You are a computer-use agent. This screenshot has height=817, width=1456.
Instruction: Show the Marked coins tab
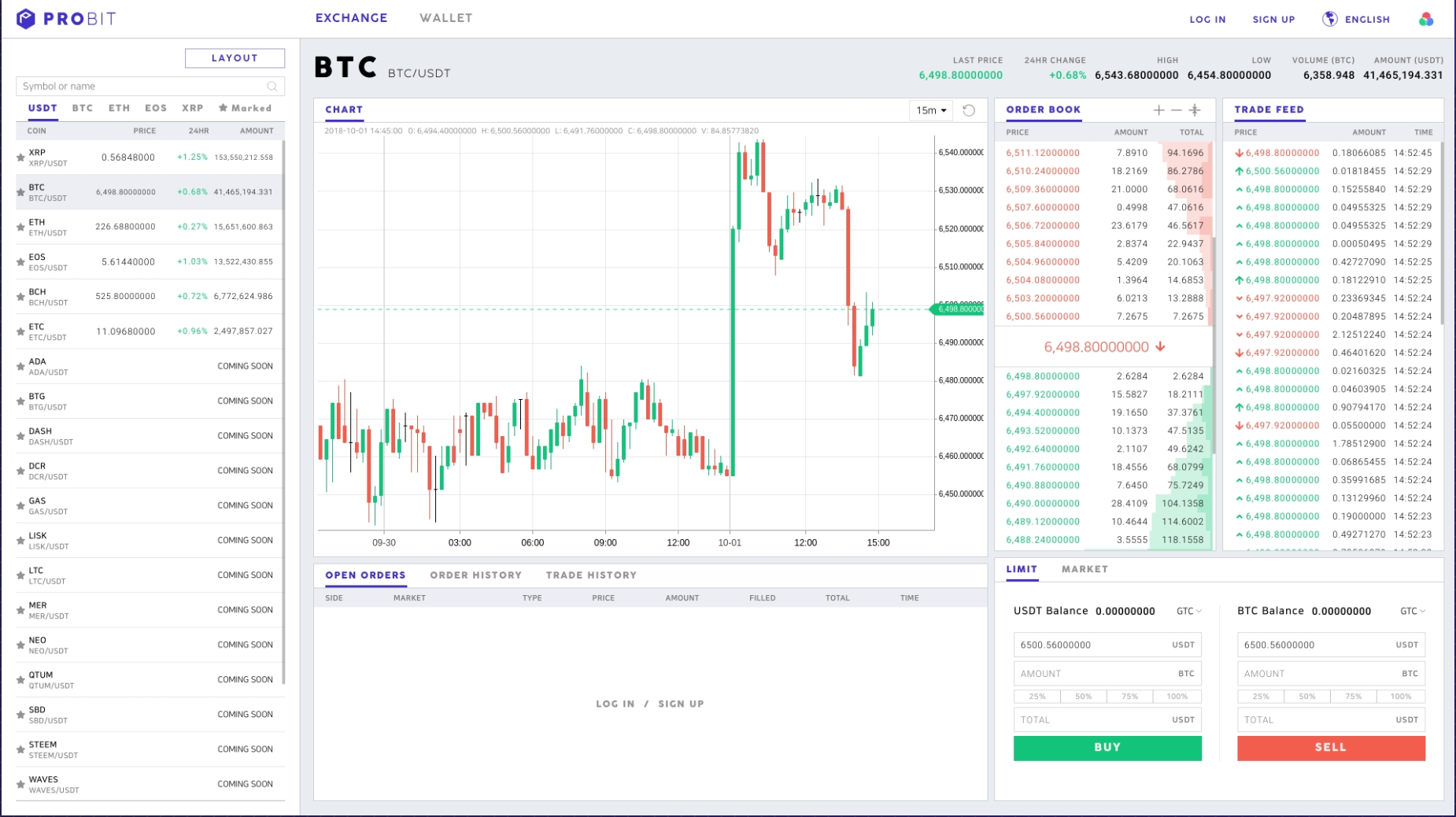click(x=245, y=108)
